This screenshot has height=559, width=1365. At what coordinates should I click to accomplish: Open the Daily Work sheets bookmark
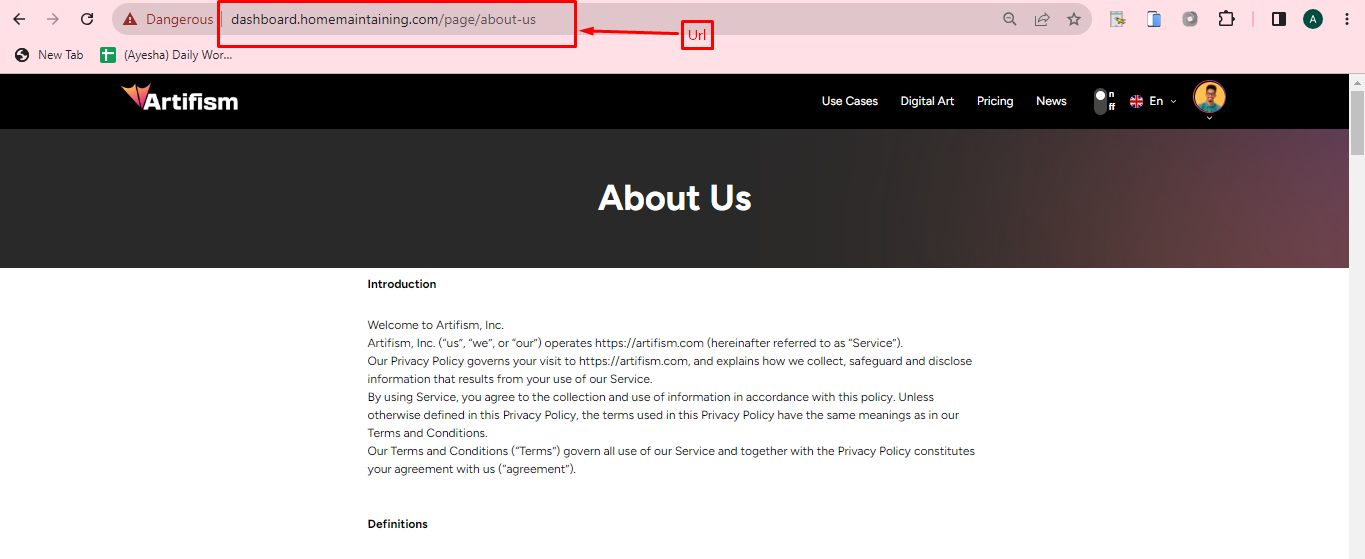(167, 55)
